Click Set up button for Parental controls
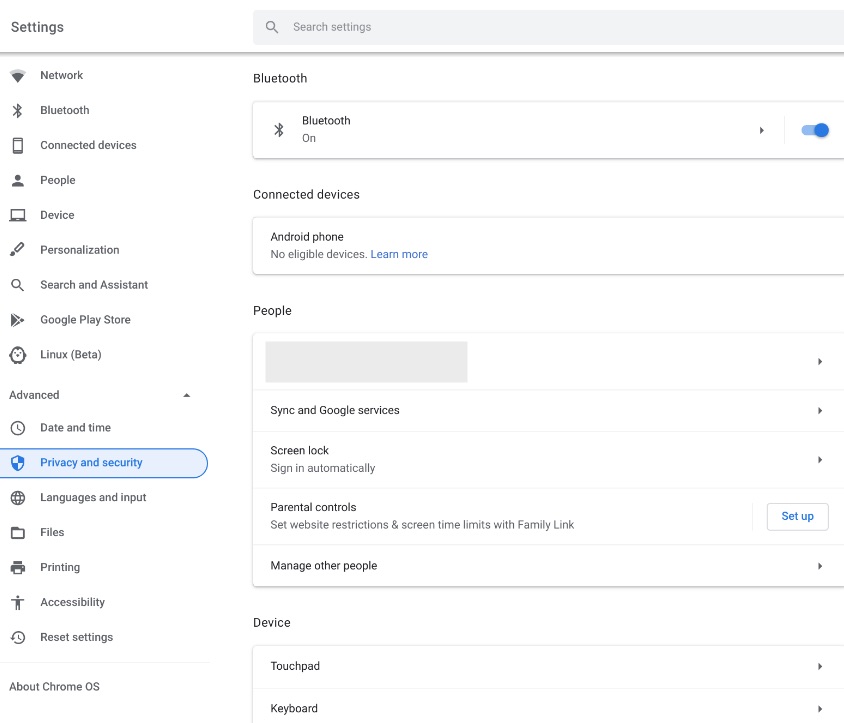This screenshot has width=844, height=723. click(x=797, y=517)
